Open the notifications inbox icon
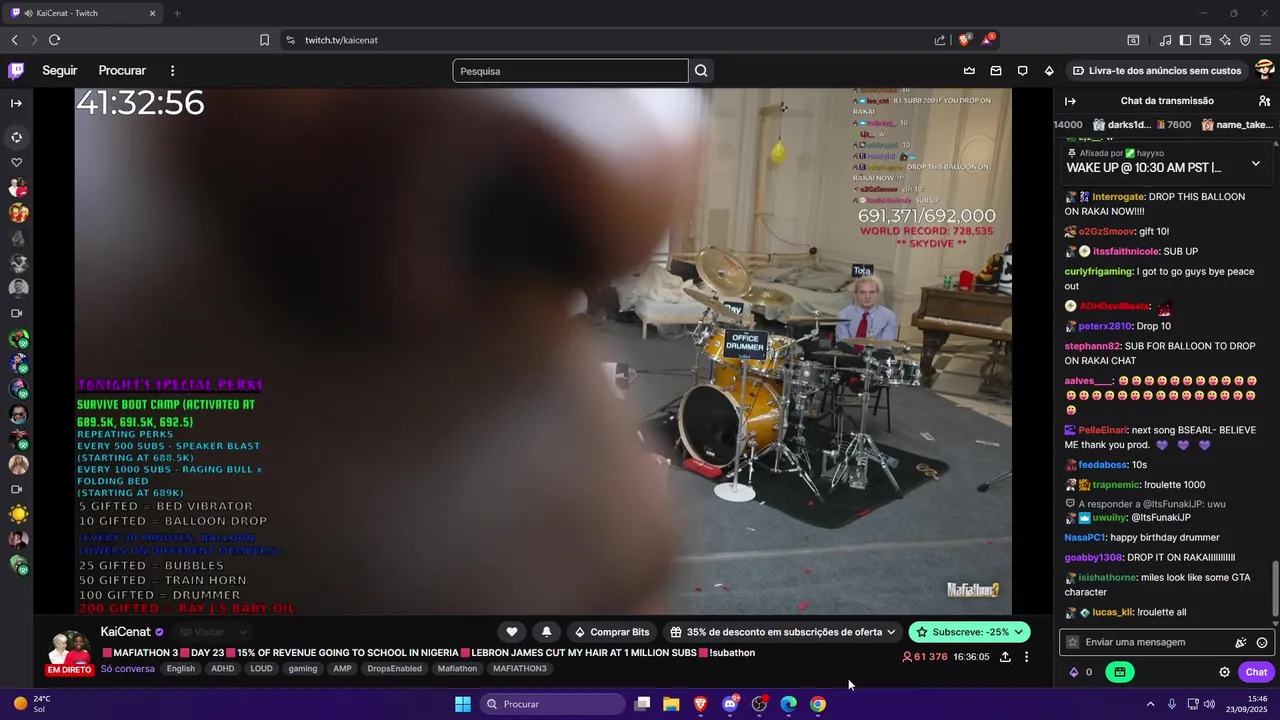 [996, 71]
